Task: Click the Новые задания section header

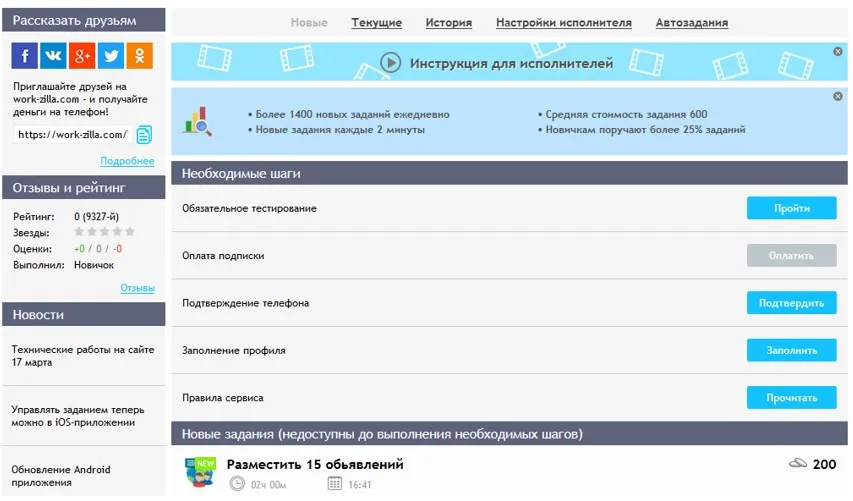Action: tap(509, 434)
